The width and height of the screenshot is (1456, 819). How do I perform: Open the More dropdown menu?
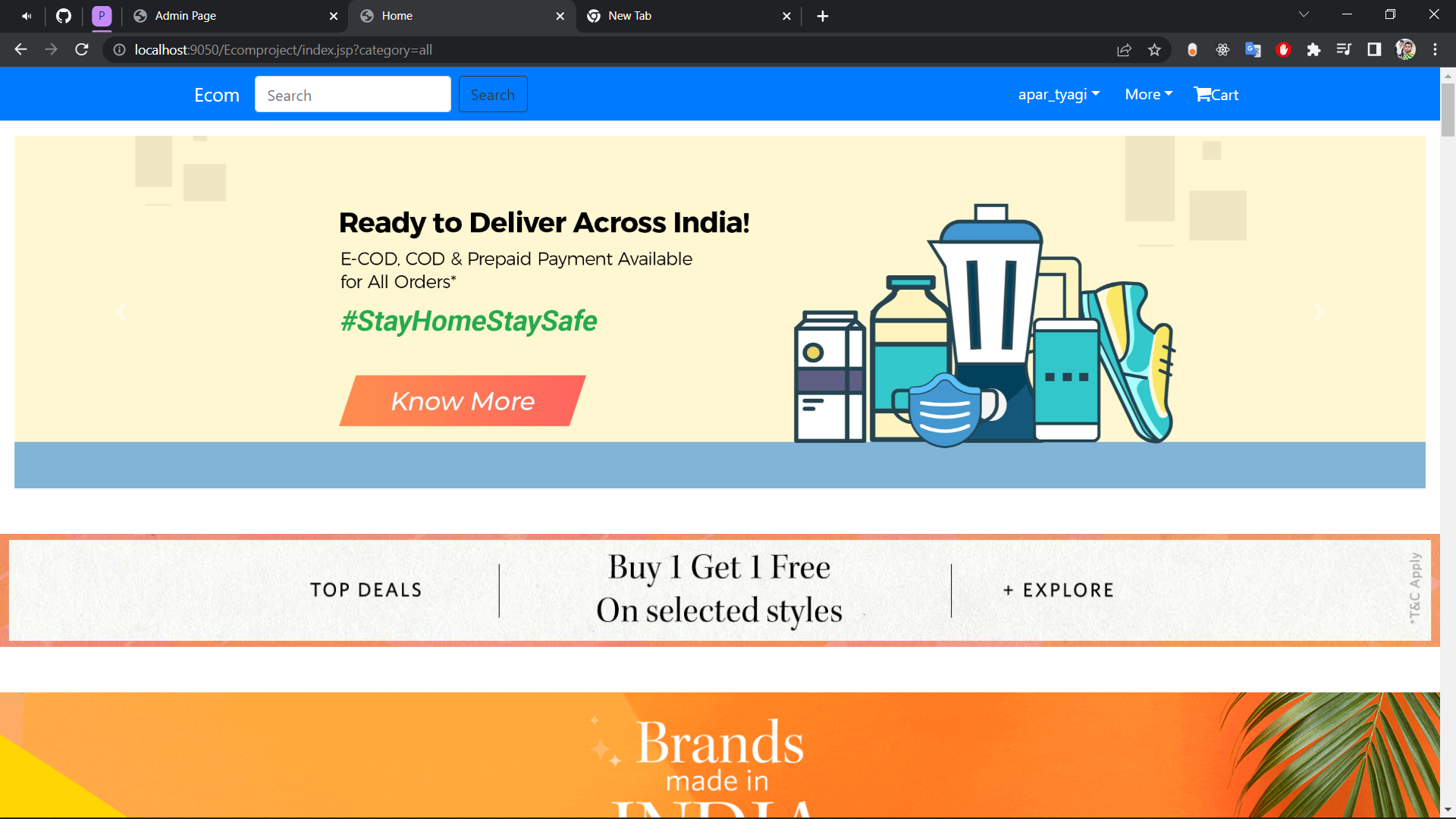1148,95
